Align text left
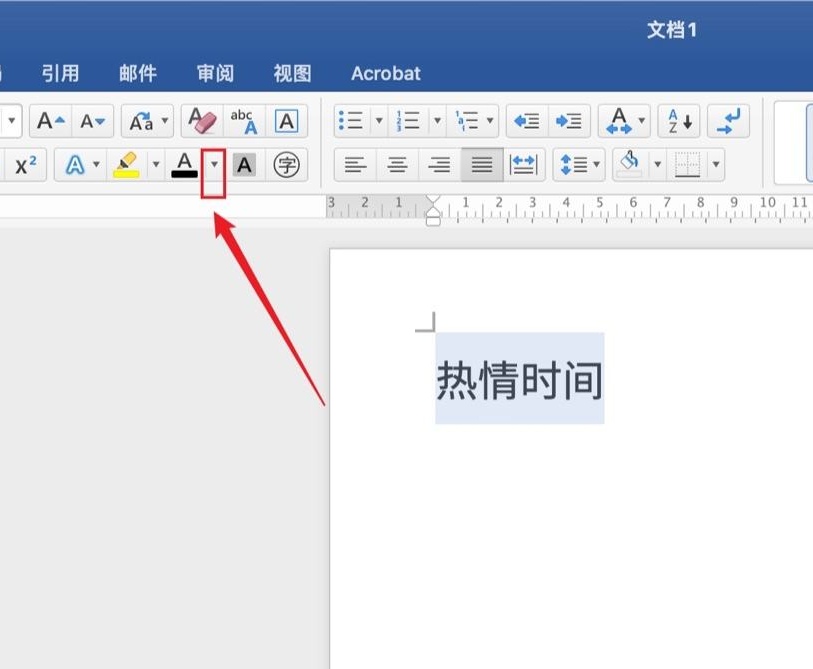The image size is (813, 669). [x=355, y=165]
